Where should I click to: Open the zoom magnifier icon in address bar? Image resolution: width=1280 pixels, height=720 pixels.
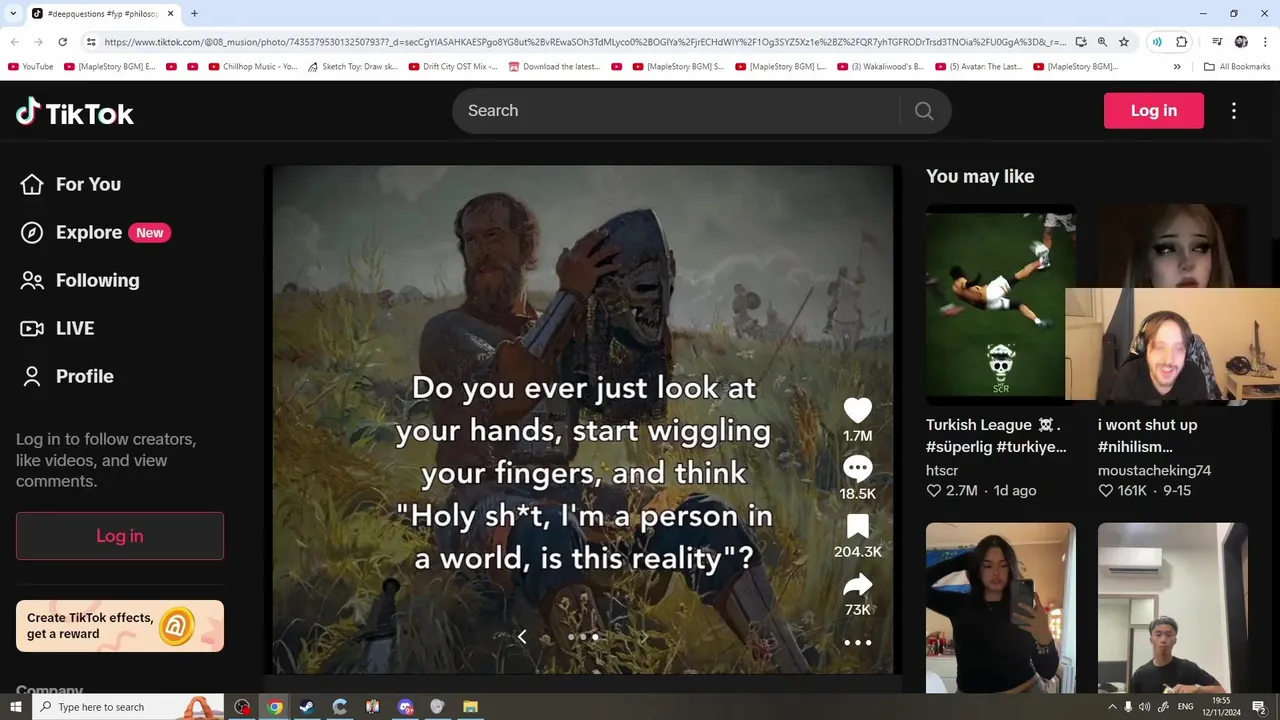click(1102, 42)
